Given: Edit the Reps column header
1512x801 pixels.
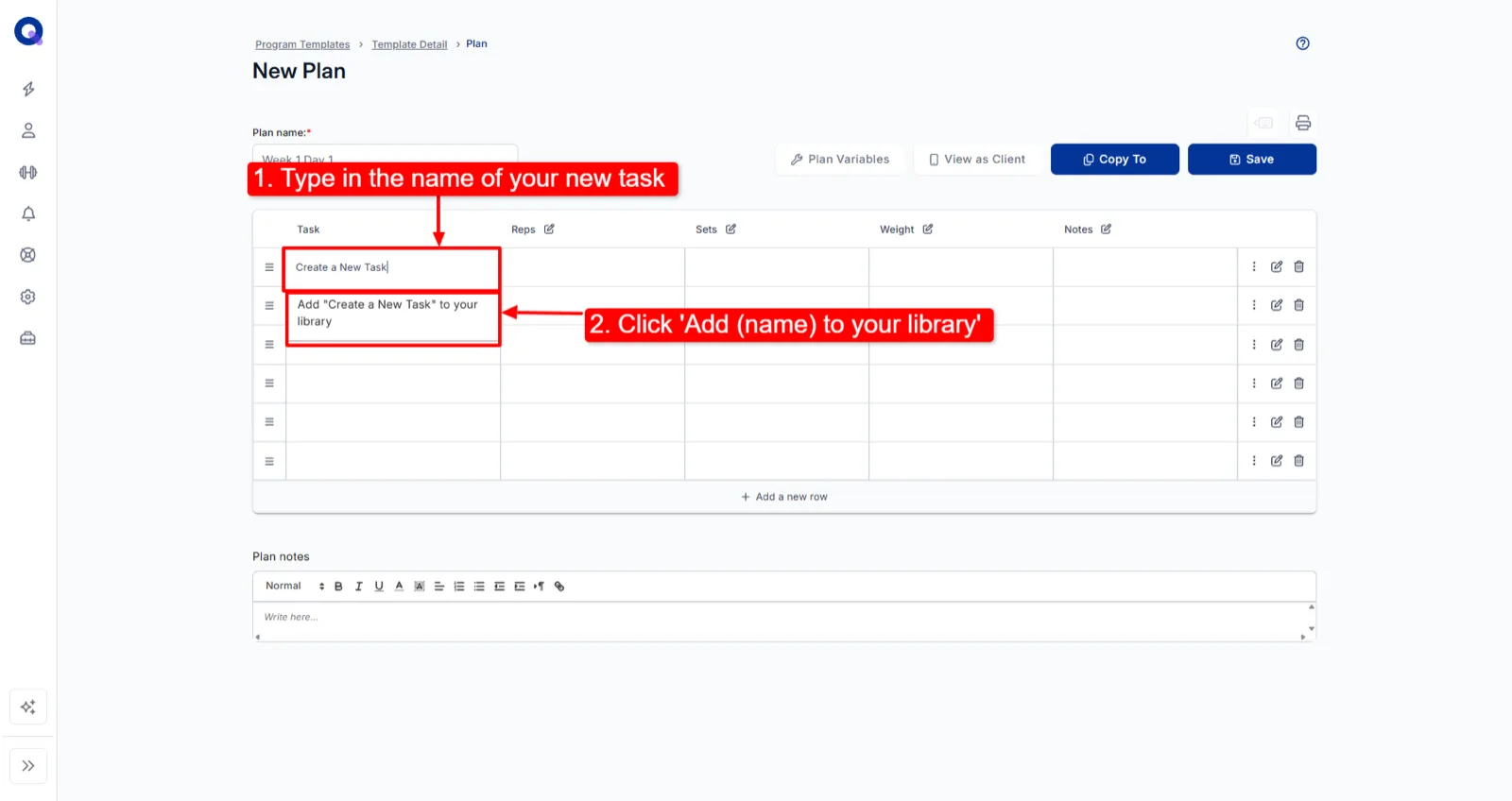Looking at the screenshot, I should (x=549, y=229).
